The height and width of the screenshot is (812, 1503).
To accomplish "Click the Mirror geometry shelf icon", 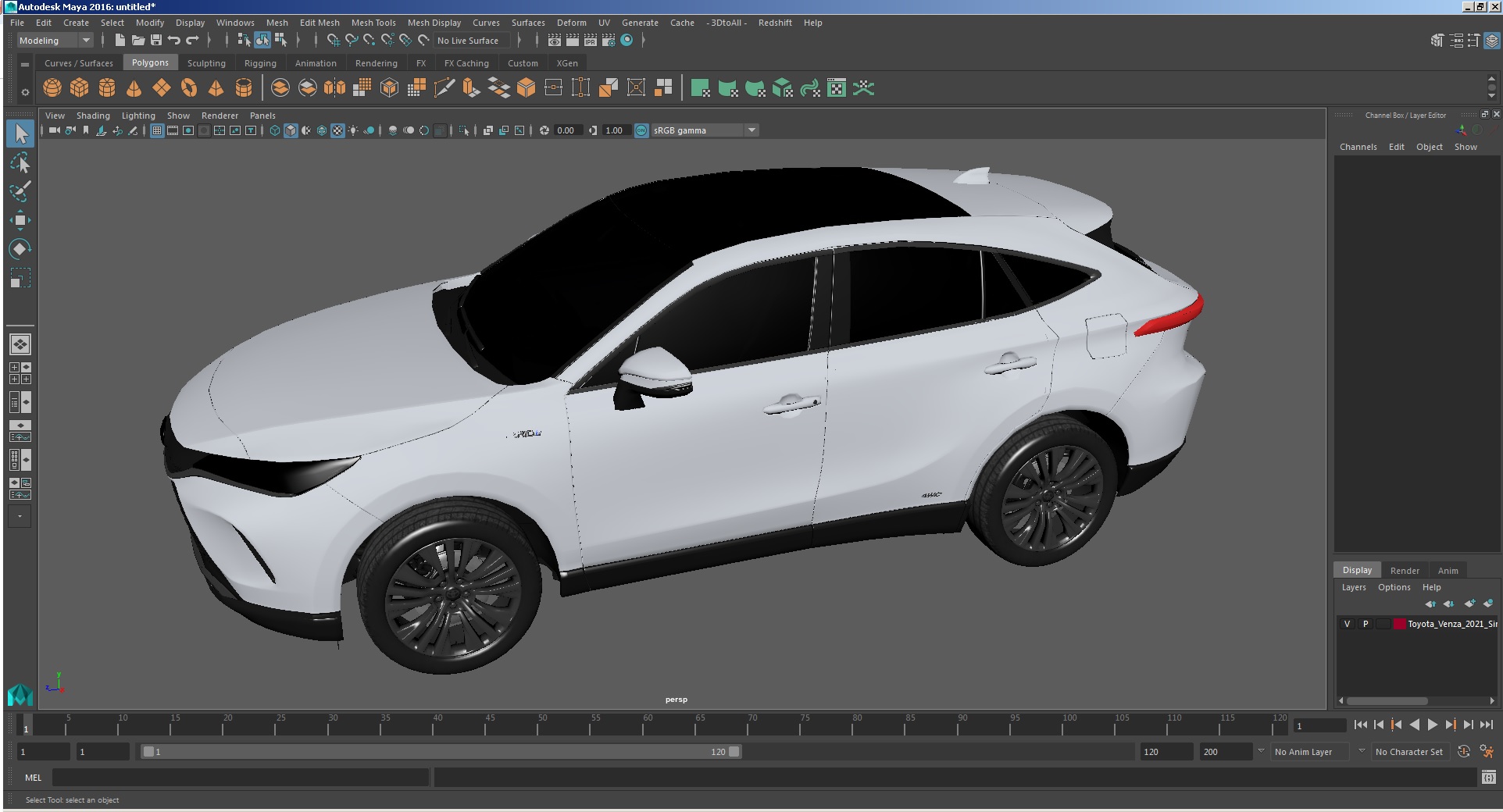I will click(334, 88).
